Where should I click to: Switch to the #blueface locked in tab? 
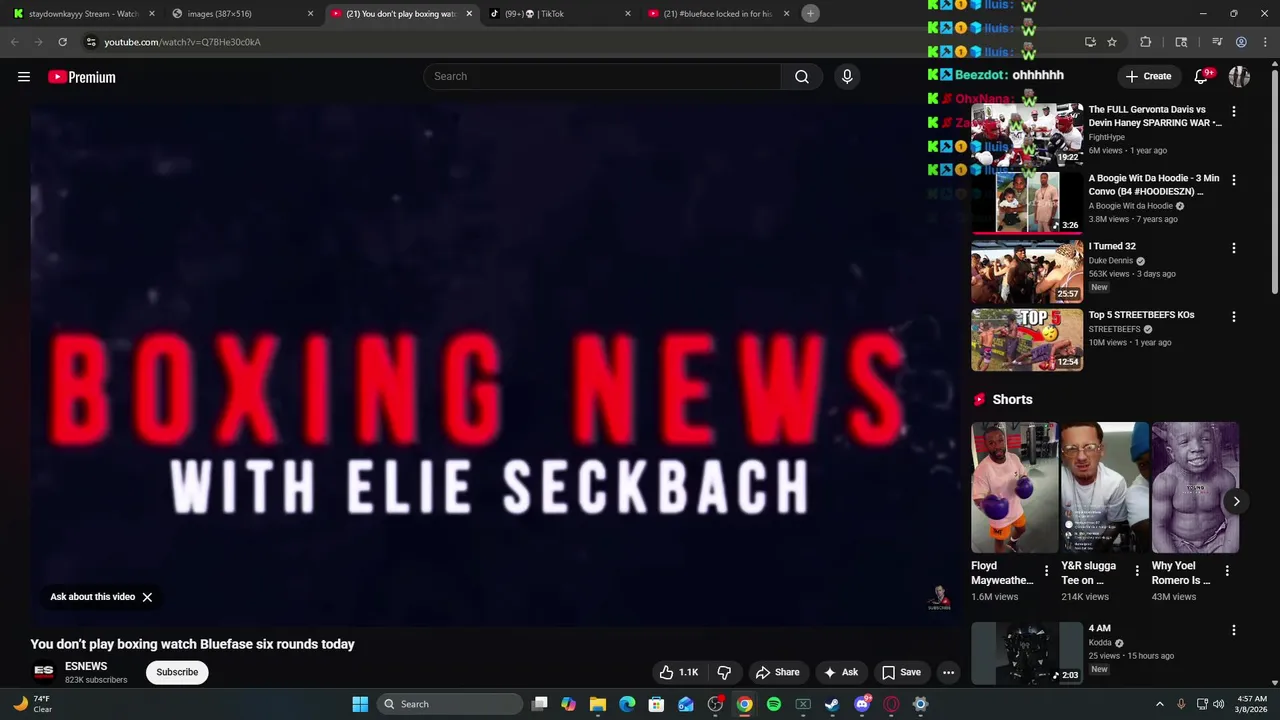click(718, 14)
